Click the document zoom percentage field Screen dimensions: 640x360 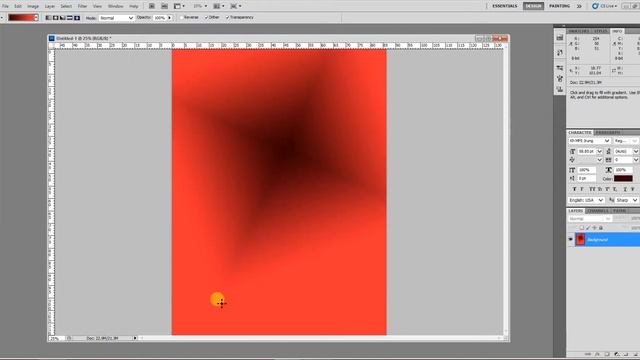56,338
